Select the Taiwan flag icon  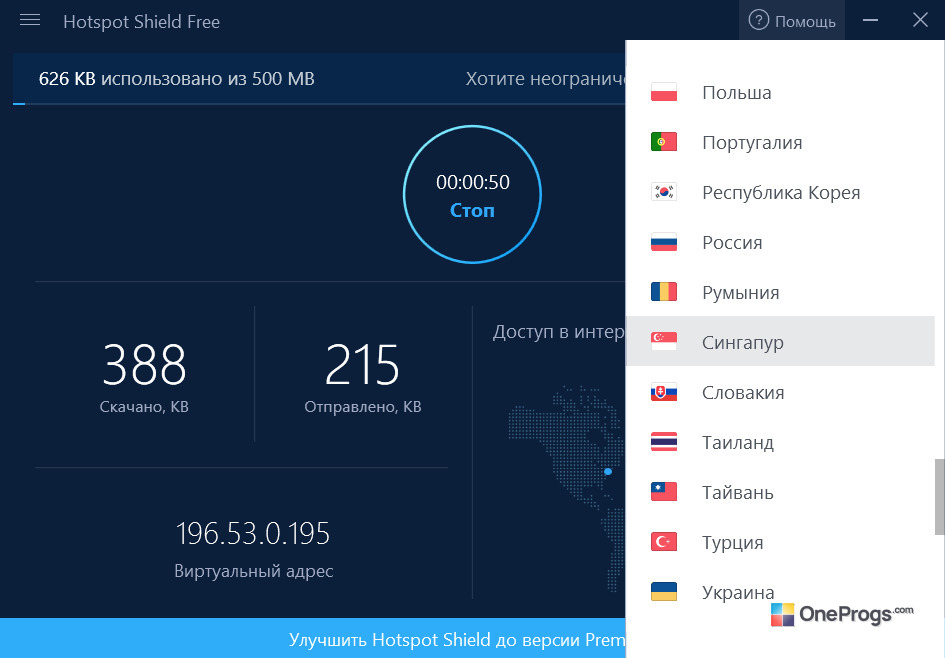pos(664,492)
